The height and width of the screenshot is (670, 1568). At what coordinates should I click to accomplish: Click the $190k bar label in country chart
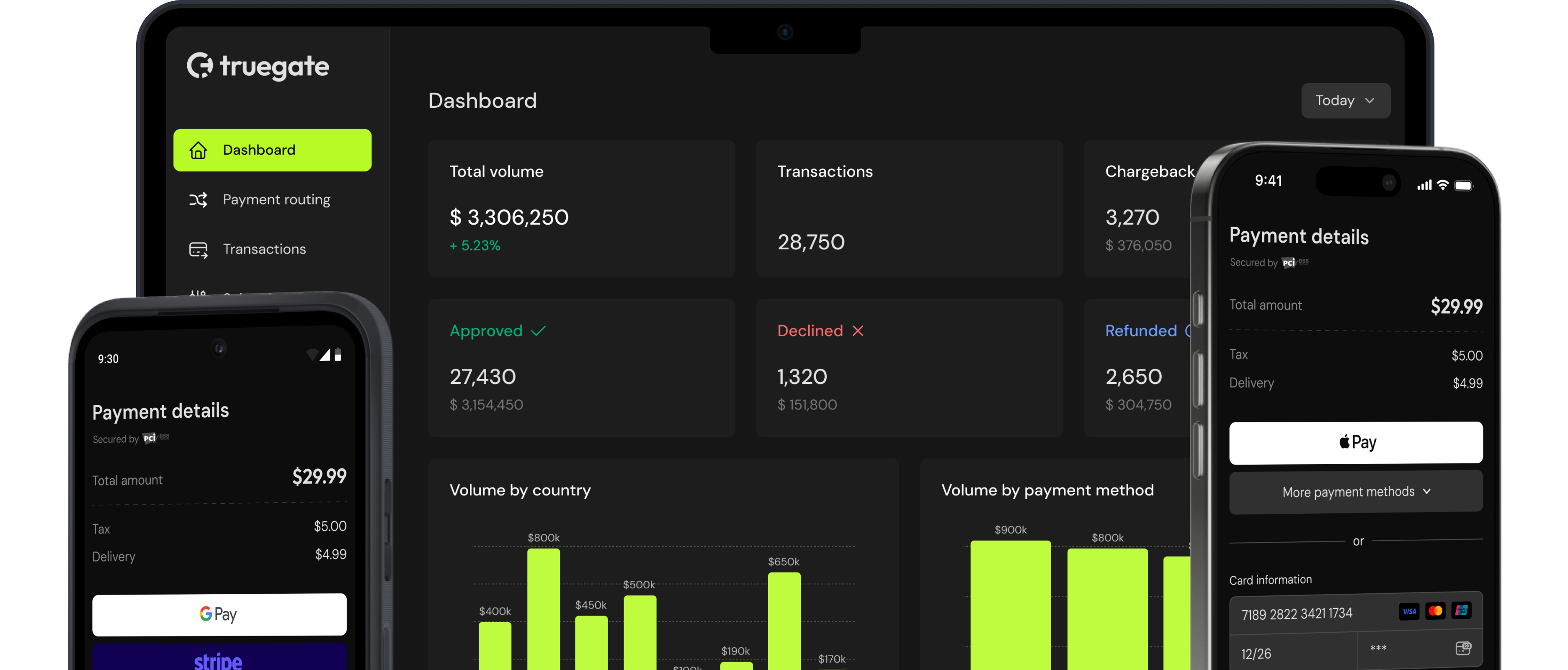(x=735, y=651)
